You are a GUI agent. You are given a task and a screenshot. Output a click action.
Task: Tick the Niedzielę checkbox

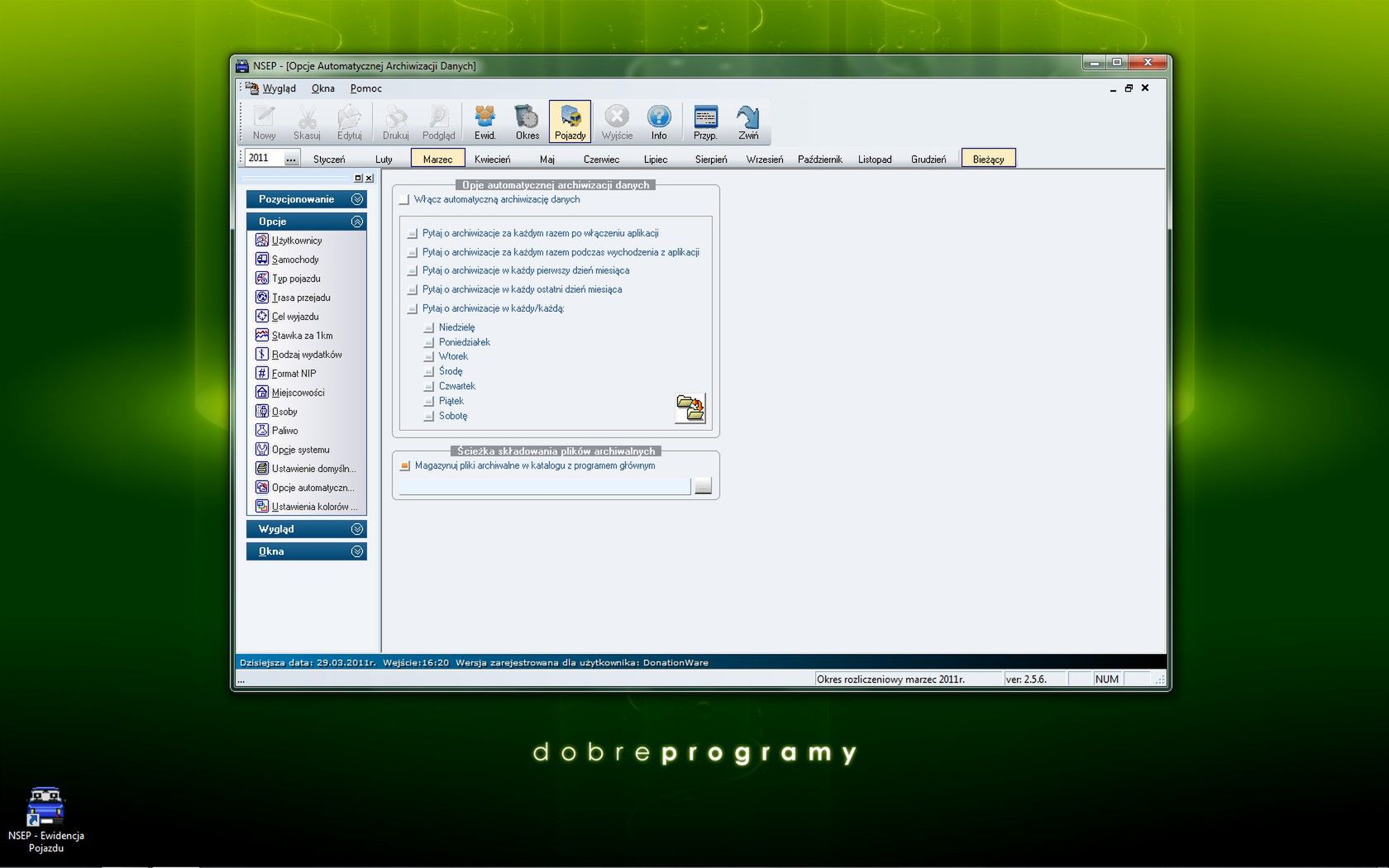(429, 328)
